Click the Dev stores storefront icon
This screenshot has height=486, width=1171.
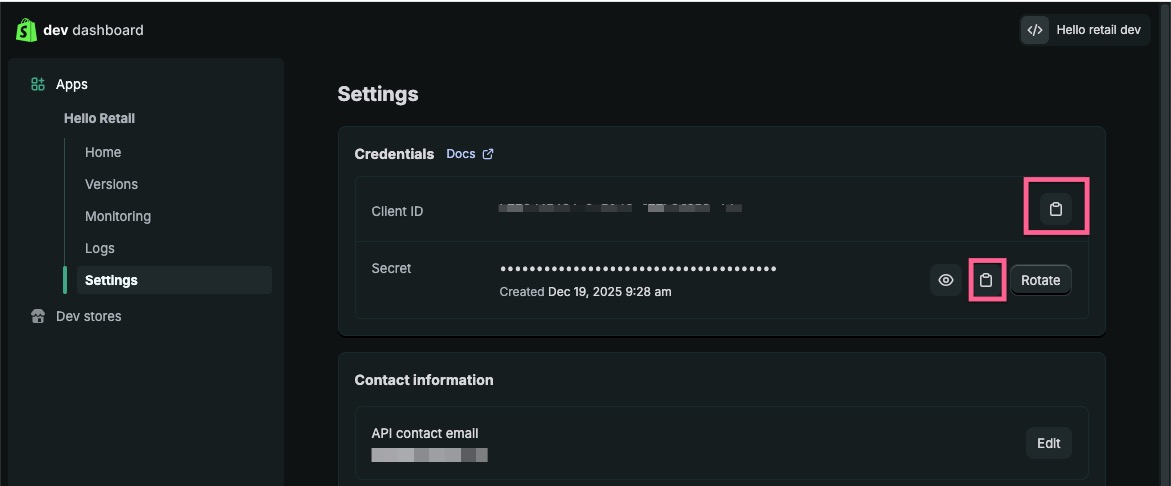coord(38,317)
